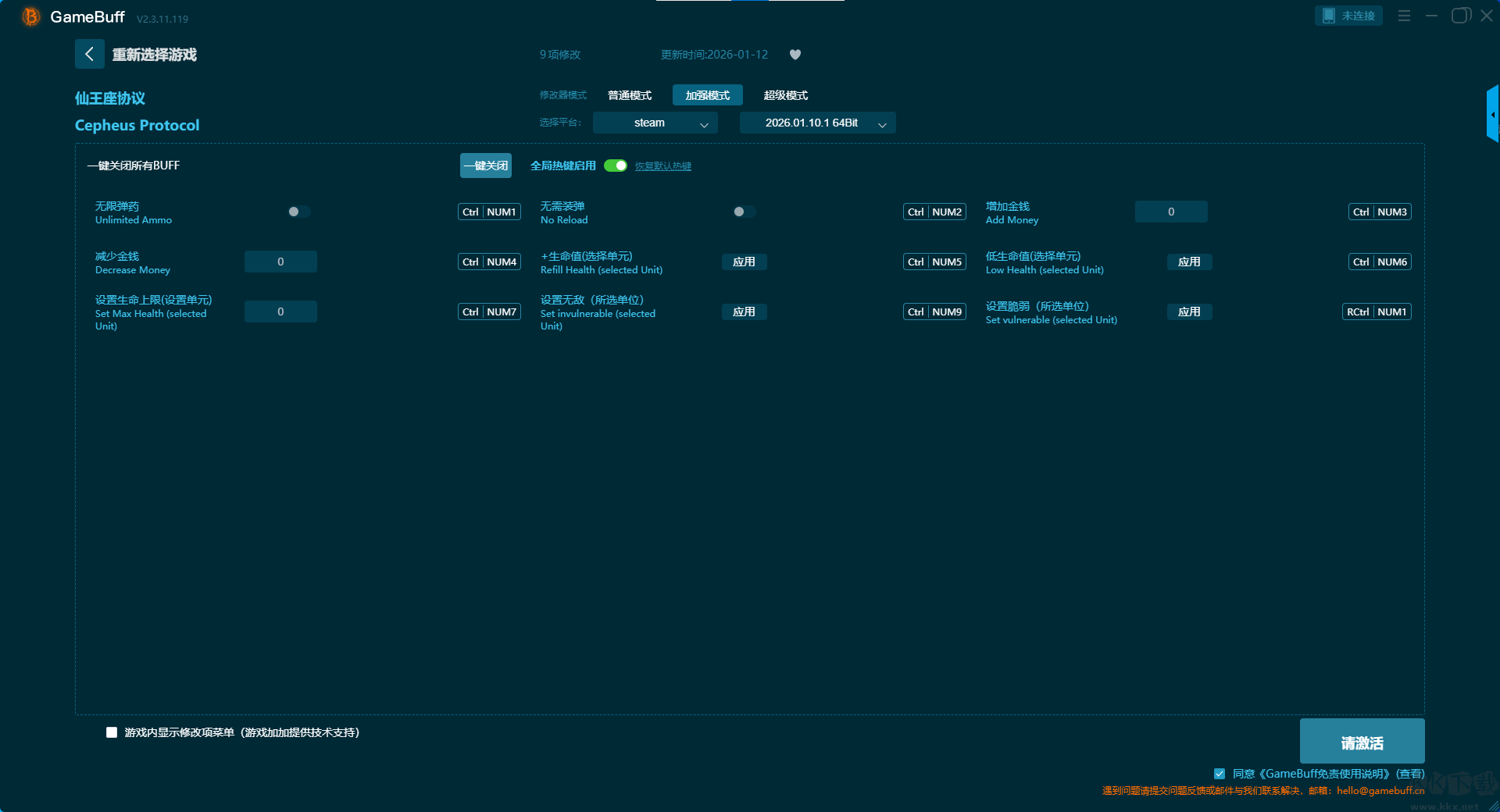Click the back arrow to reselect game
Screen dimensions: 1500x812
point(89,54)
